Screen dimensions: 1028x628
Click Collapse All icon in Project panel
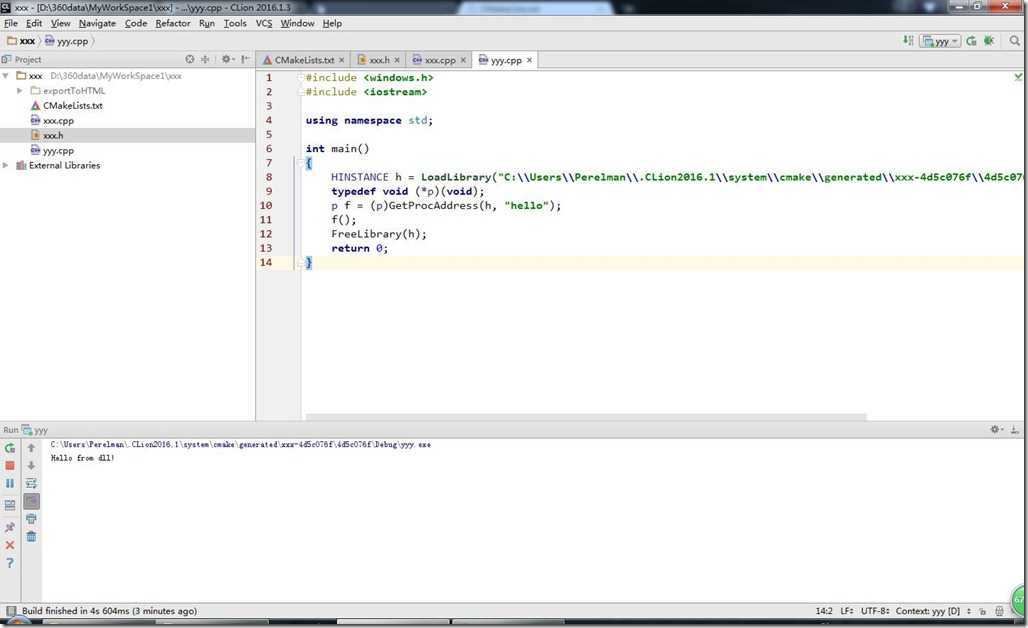205,59
